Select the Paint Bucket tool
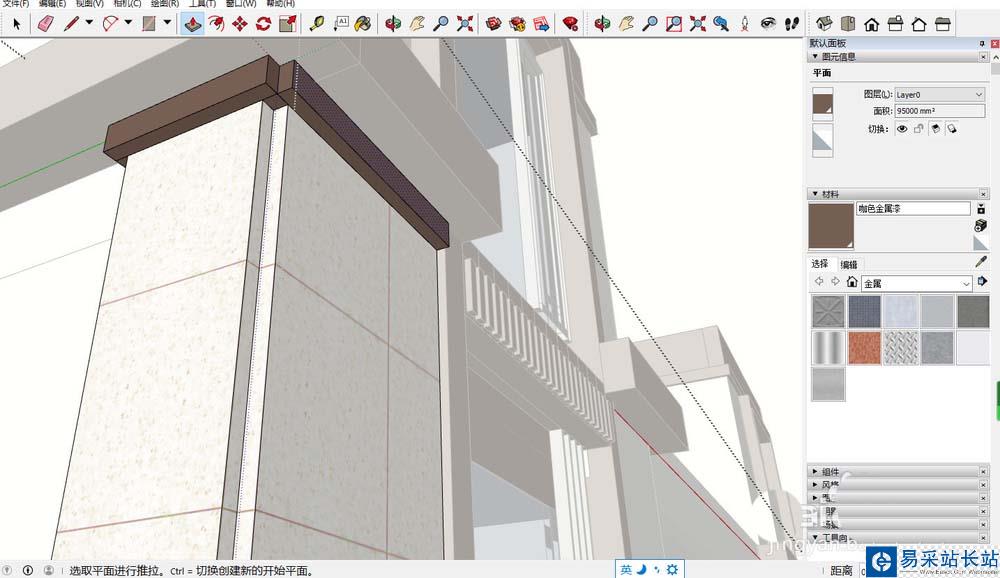This screenshot has height=578, width=1000. point(363,24)
